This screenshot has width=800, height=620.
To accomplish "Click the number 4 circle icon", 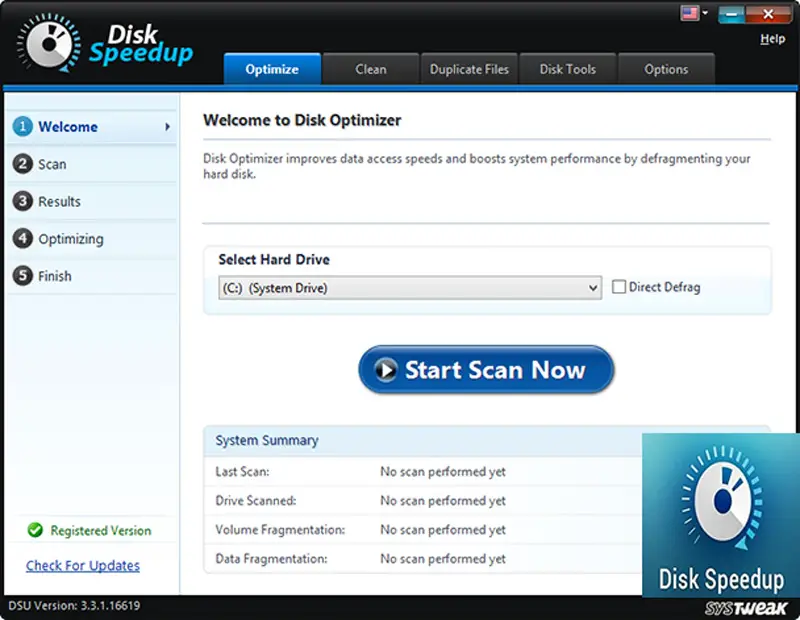I will [x=22, y=238].
